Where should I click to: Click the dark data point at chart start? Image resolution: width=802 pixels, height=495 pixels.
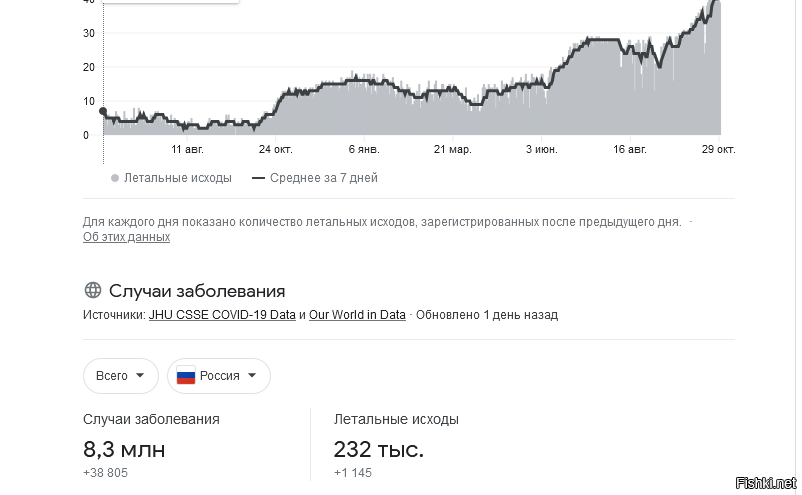pos(103,111)
